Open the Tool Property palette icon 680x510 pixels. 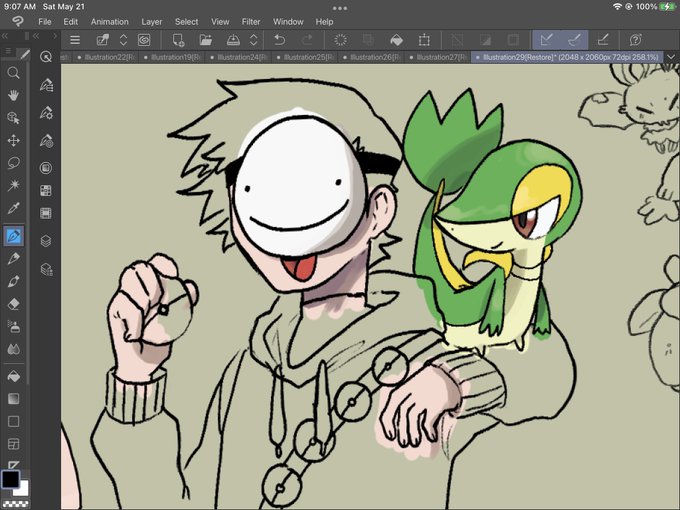pos(46,113)
